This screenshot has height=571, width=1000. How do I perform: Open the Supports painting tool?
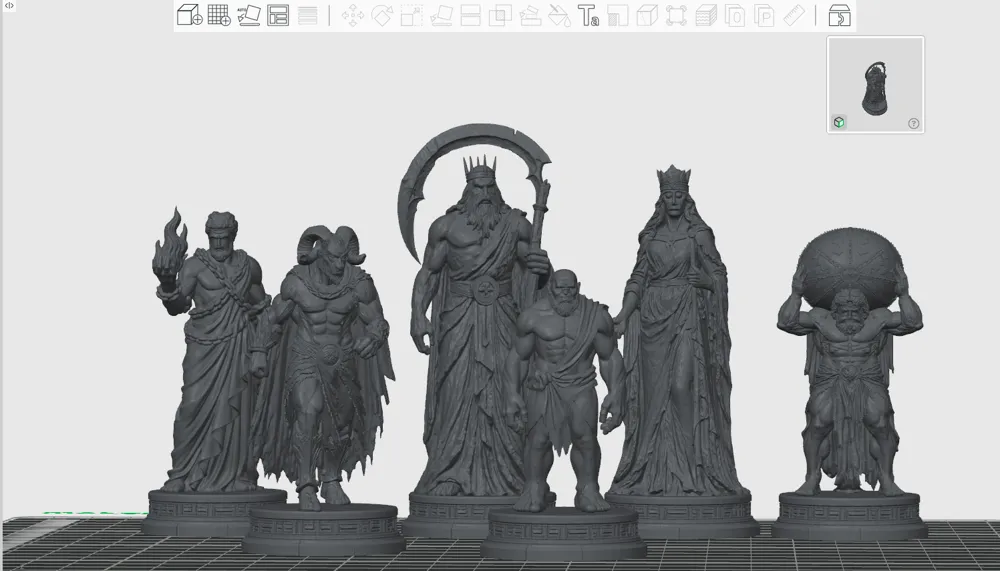pyautogui.click(x=530, y=15)
